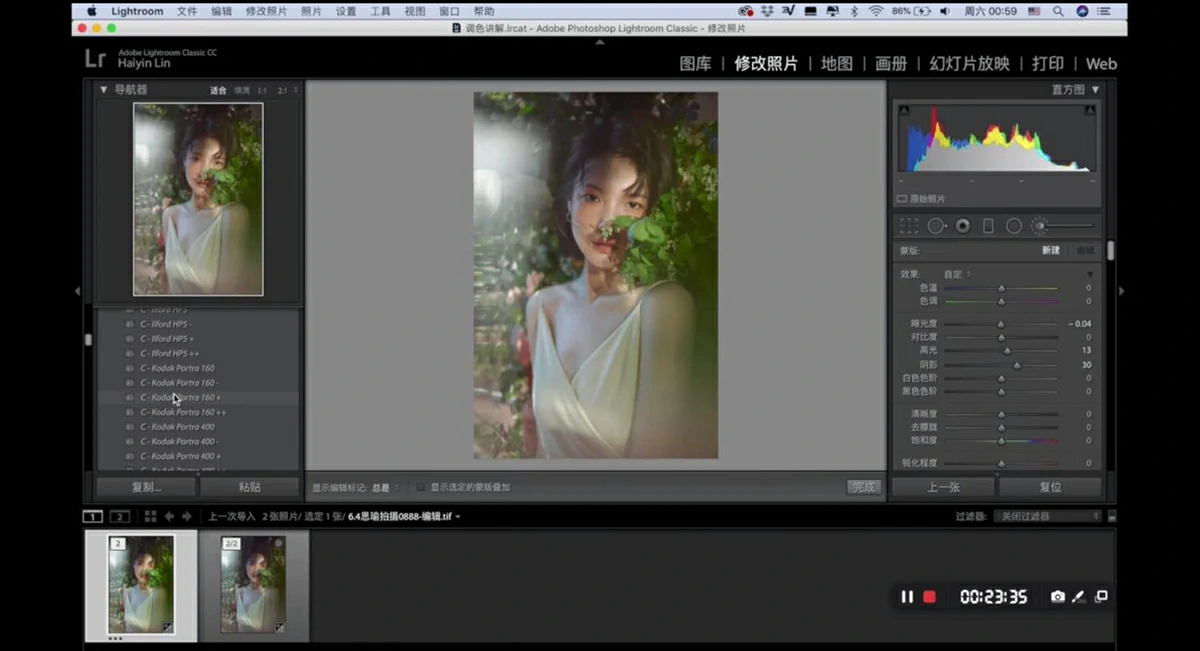Click 新建 to create a new mask
This screenshot has height=651, width=1200.
tap(1051, 250)
